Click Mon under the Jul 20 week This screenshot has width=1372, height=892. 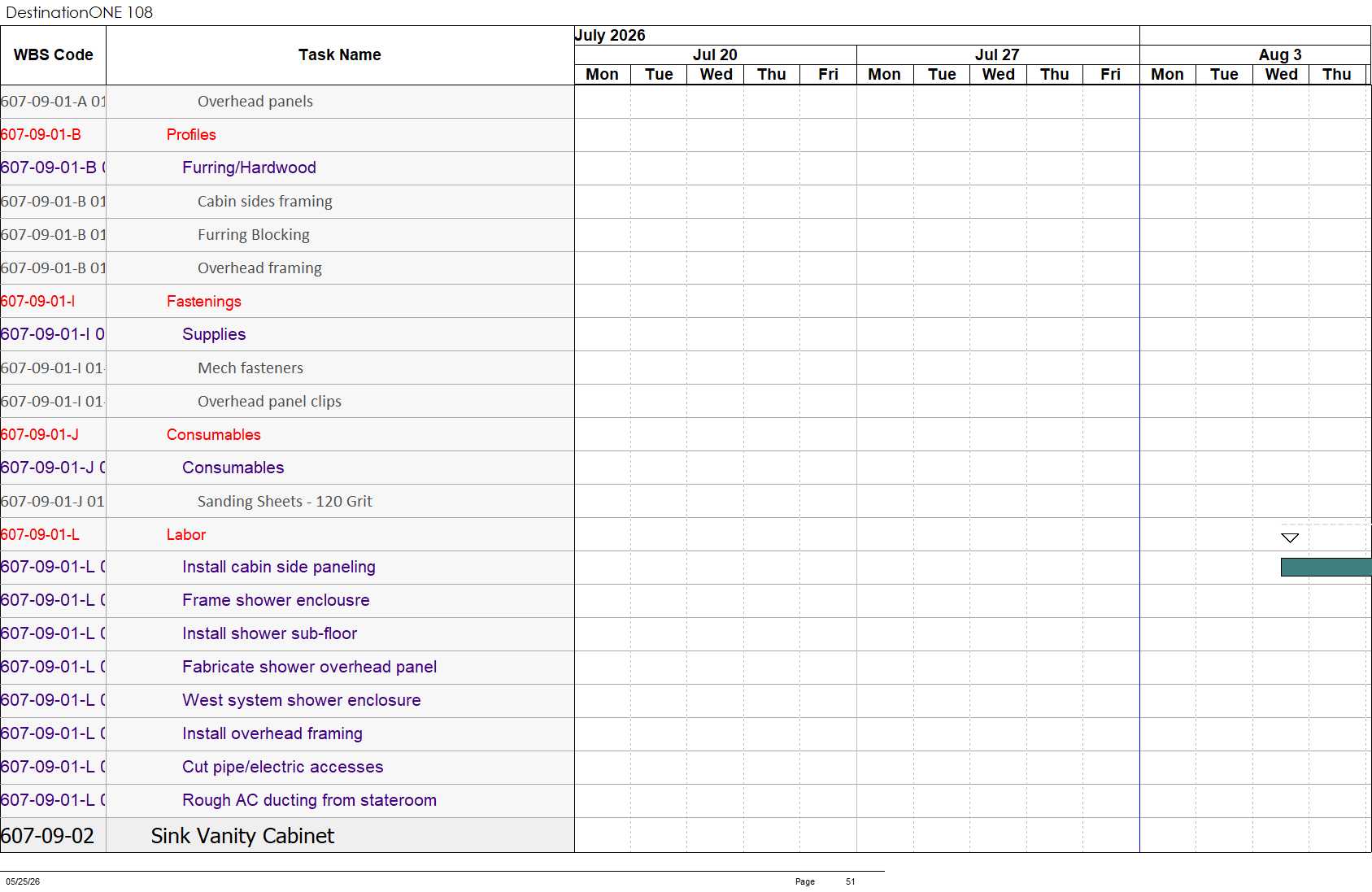[603, 74]
